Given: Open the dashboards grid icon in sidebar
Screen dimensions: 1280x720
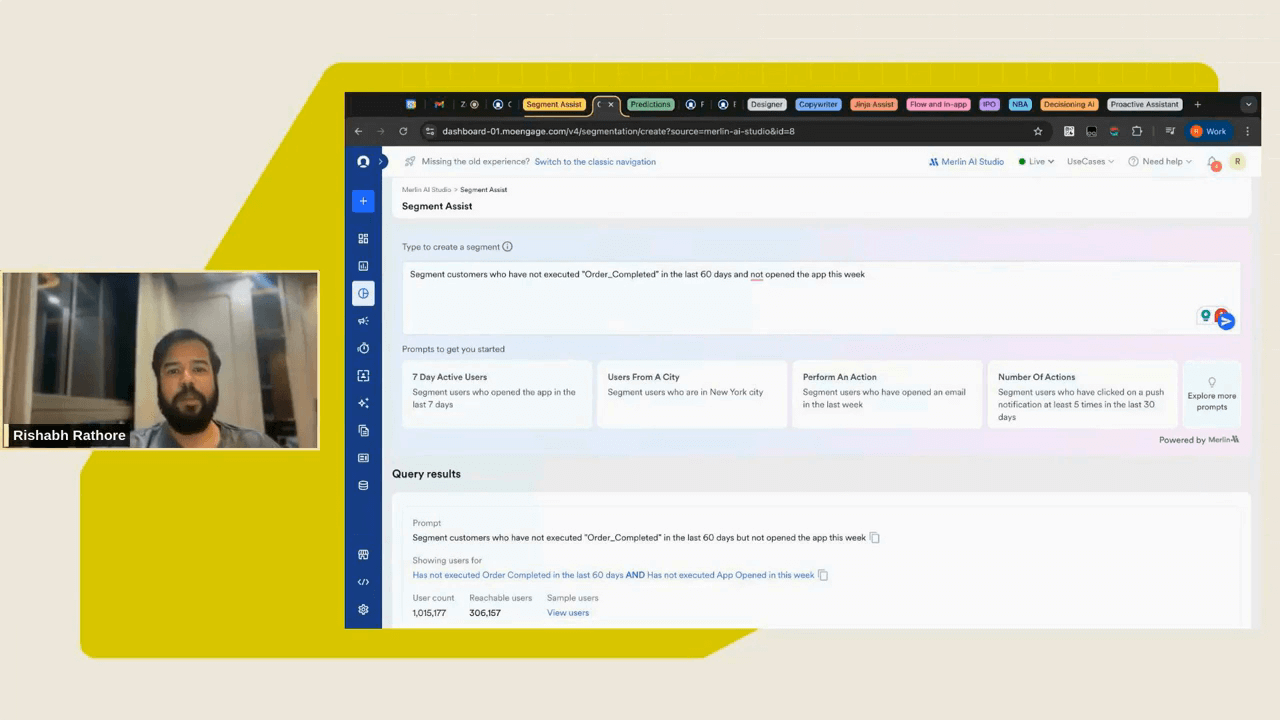Looking at the screenshot, I should pos(363,239).
